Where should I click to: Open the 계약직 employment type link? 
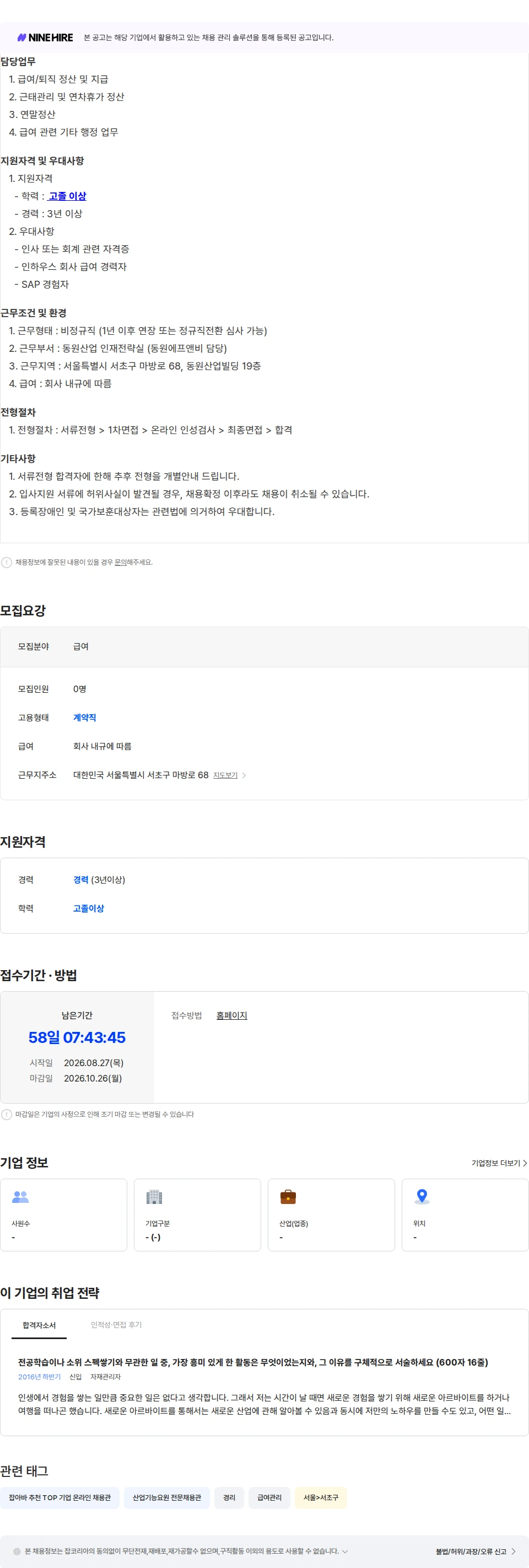coord(84,718)
